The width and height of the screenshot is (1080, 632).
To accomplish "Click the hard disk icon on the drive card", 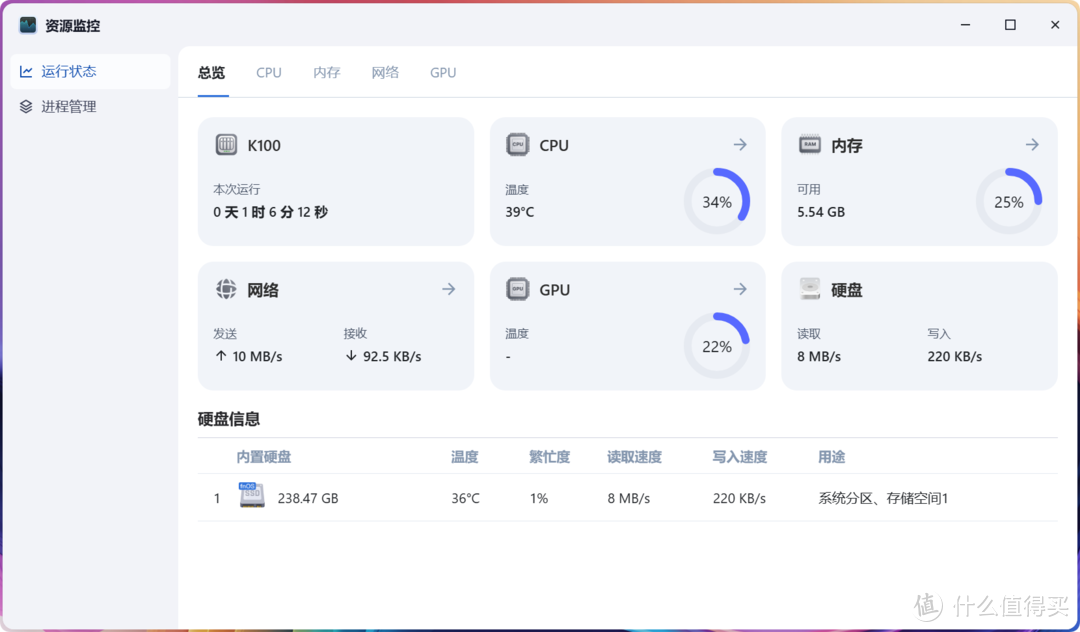I will pos(809,289).
